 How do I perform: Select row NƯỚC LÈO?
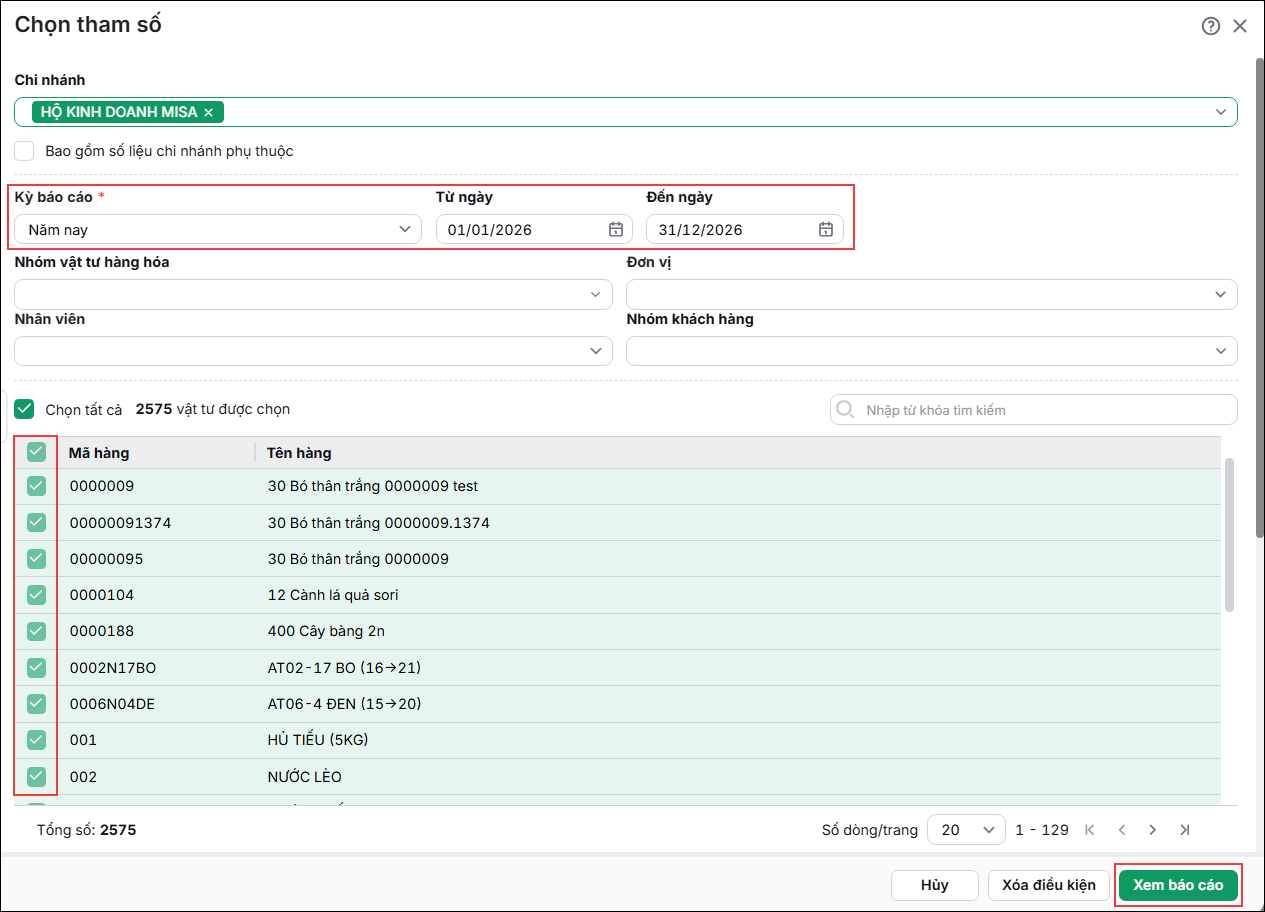click(x=618, y=776)
